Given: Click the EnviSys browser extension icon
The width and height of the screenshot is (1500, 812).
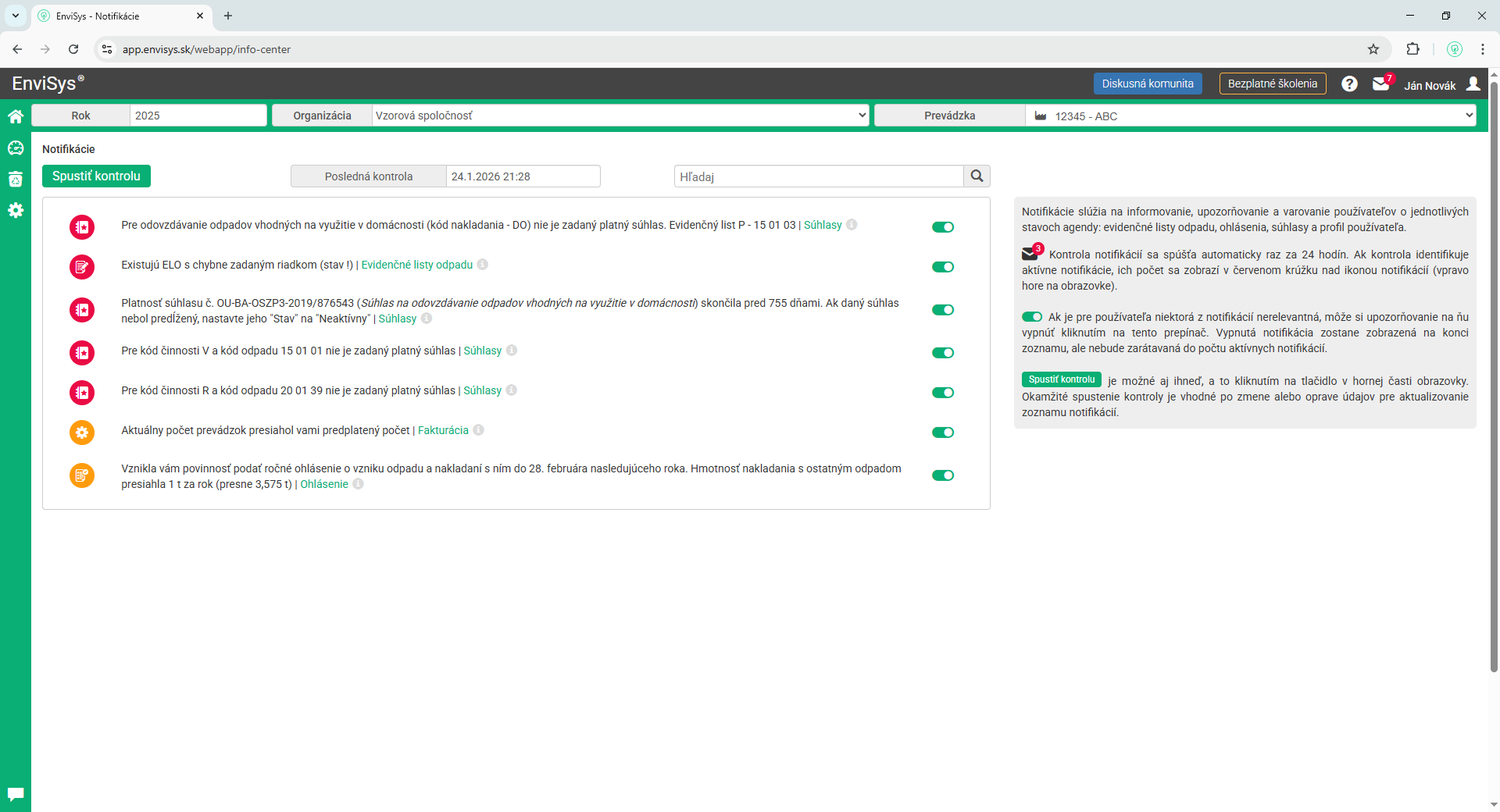Looking at the screenshot, I should [1454, 49].
